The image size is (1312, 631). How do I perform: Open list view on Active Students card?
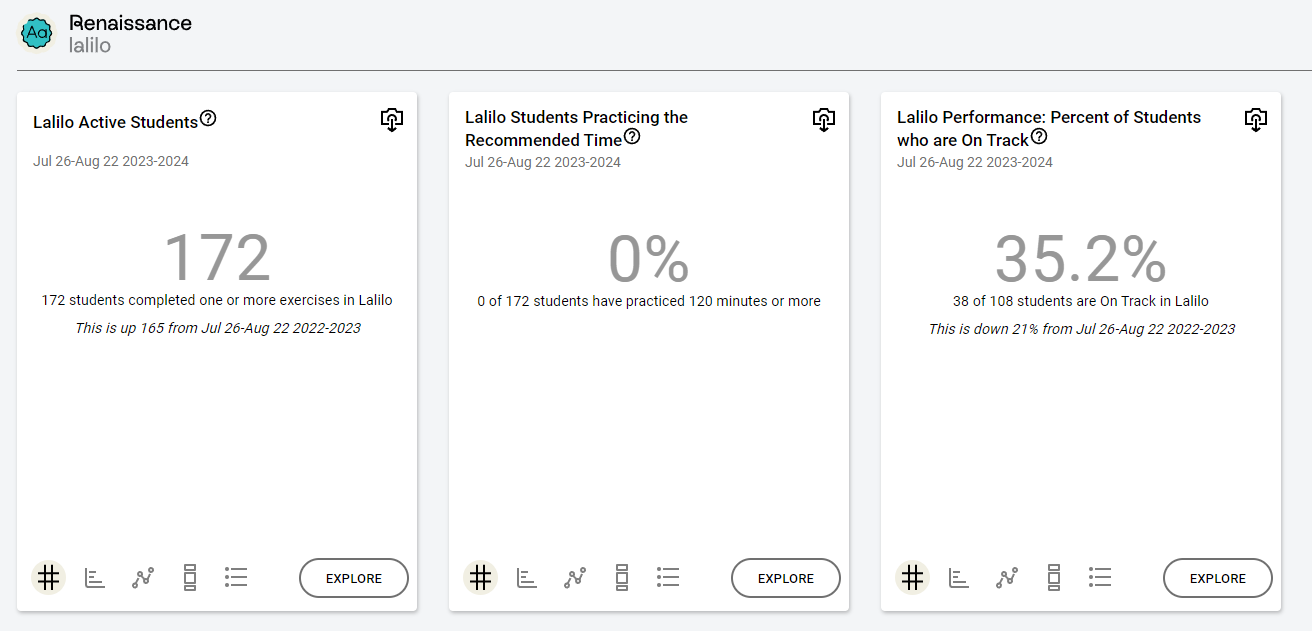coord(236,578)
